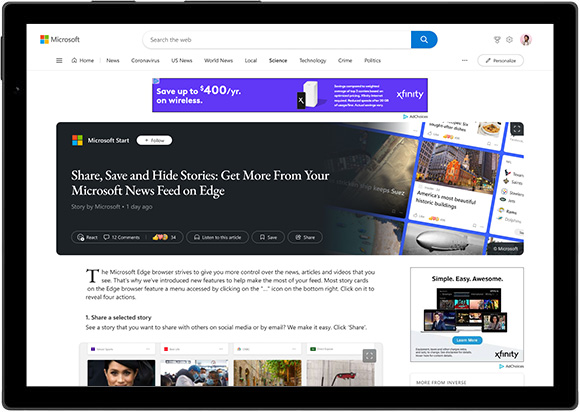This screenshot has width=580, height=412.
Task: Follow Microsoft Start
Action: (x=154, y=140)
